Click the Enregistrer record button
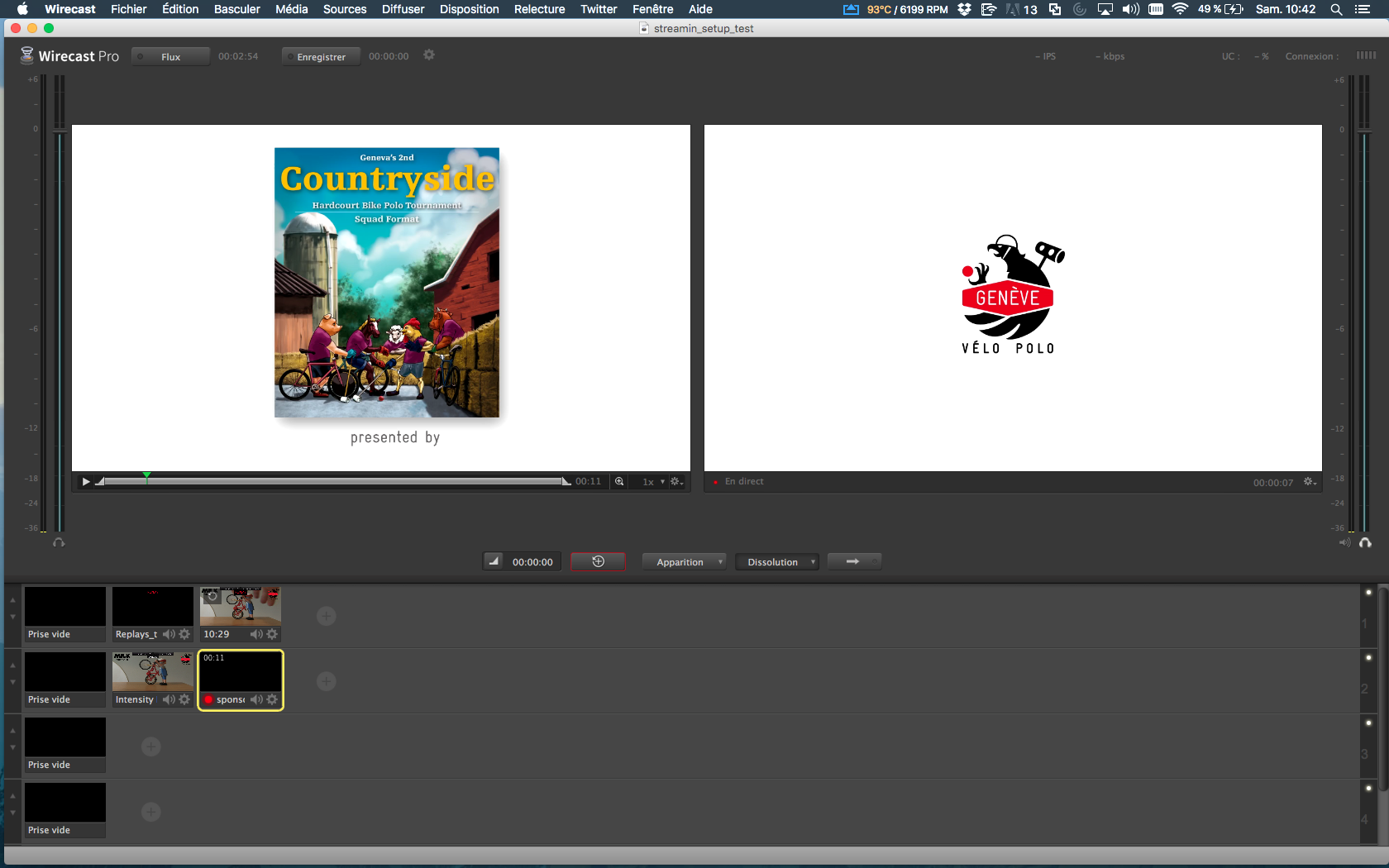 [321, 57]
